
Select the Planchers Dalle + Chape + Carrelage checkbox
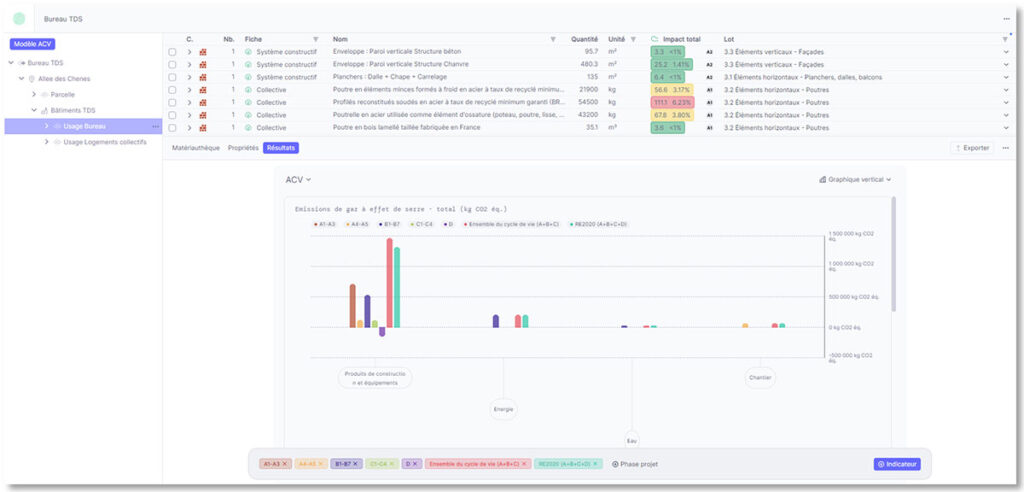pos(173,77)
